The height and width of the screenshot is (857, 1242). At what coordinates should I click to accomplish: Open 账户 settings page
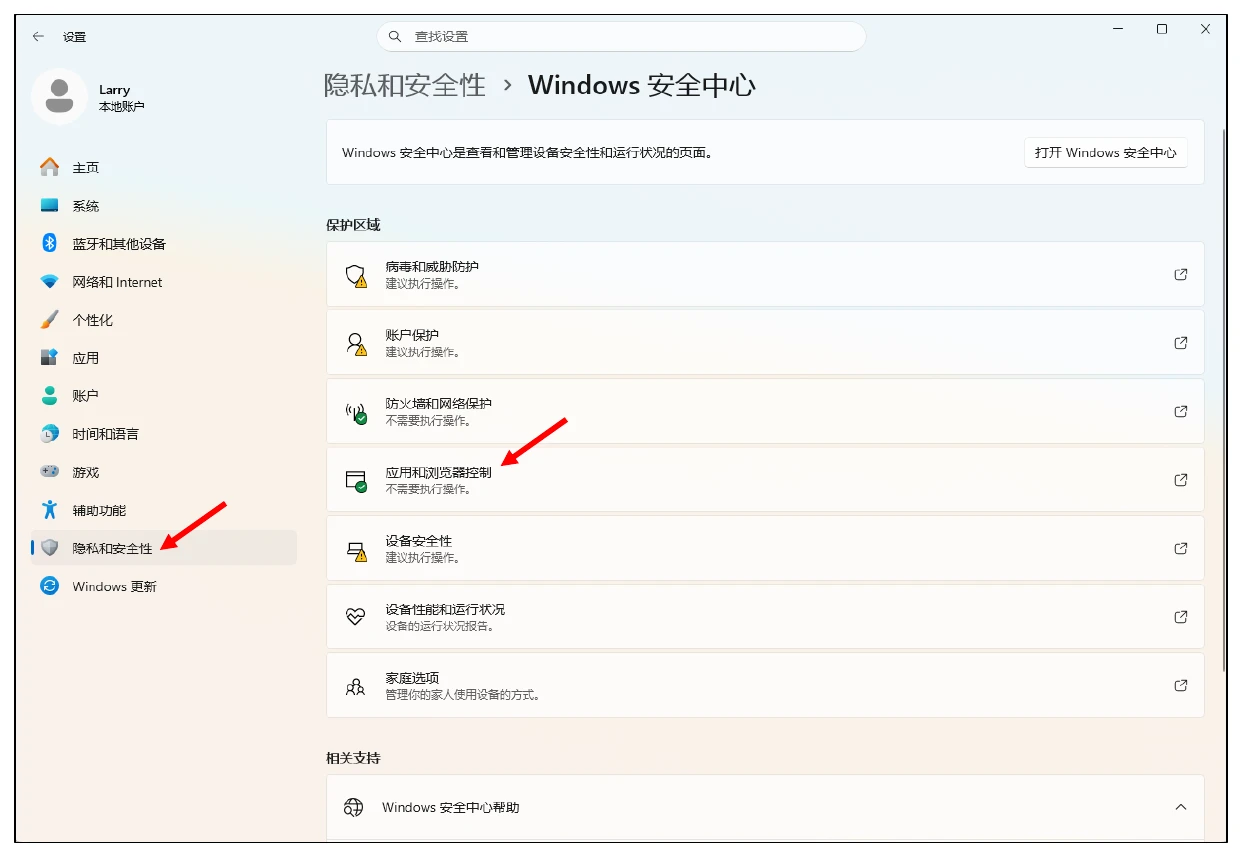tap(164, 396)
